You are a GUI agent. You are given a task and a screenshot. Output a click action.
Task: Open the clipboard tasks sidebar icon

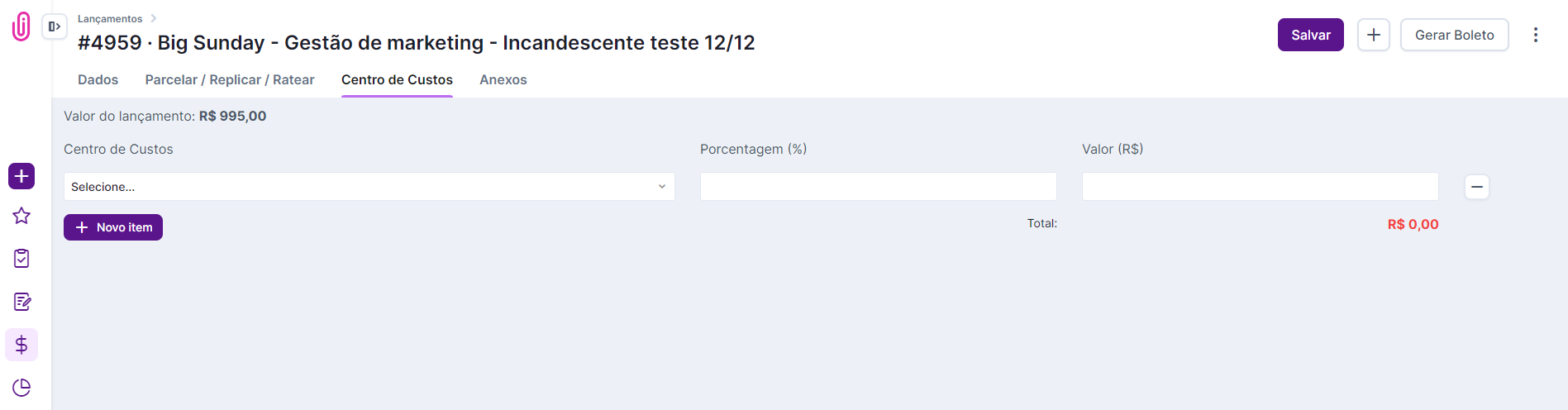[21, 259]
